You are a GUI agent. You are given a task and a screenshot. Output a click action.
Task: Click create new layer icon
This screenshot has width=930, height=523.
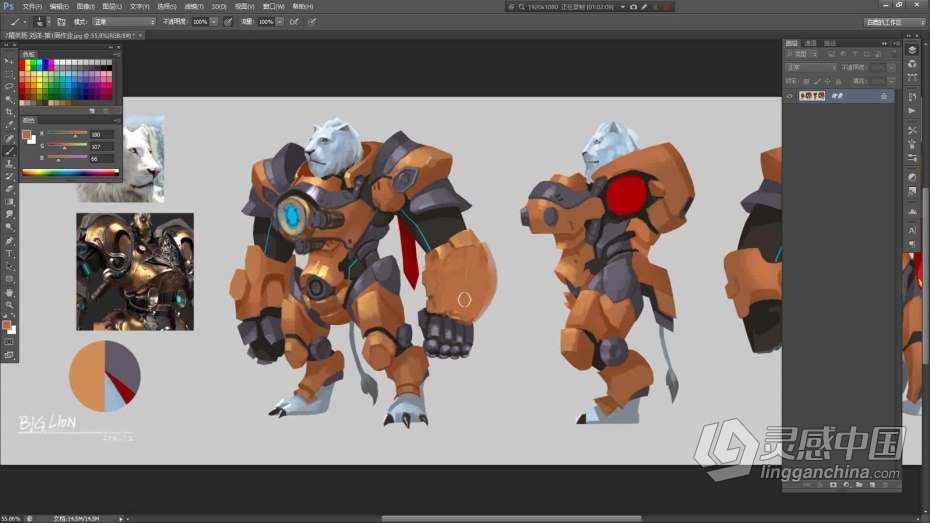[x=872, y=484]
